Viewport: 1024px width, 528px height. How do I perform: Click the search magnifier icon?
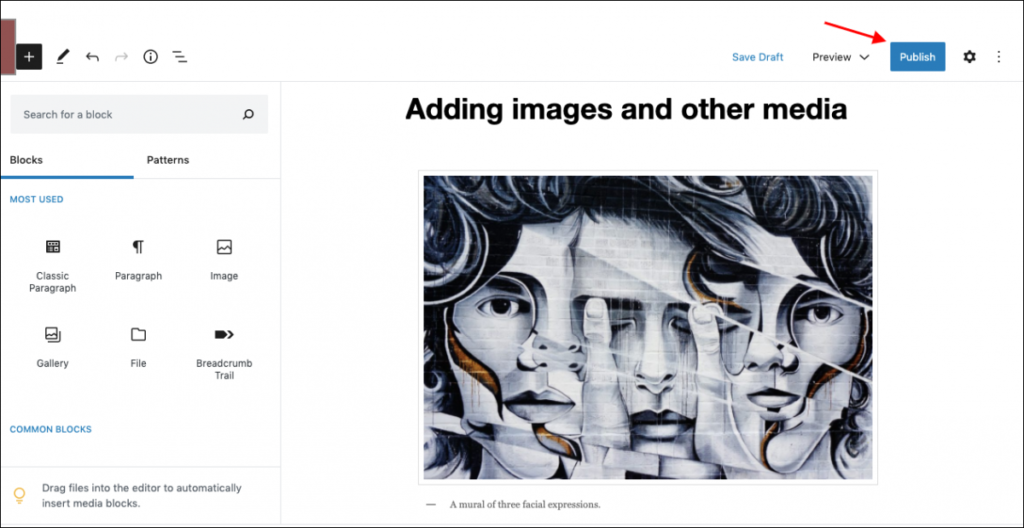point(248,114)
